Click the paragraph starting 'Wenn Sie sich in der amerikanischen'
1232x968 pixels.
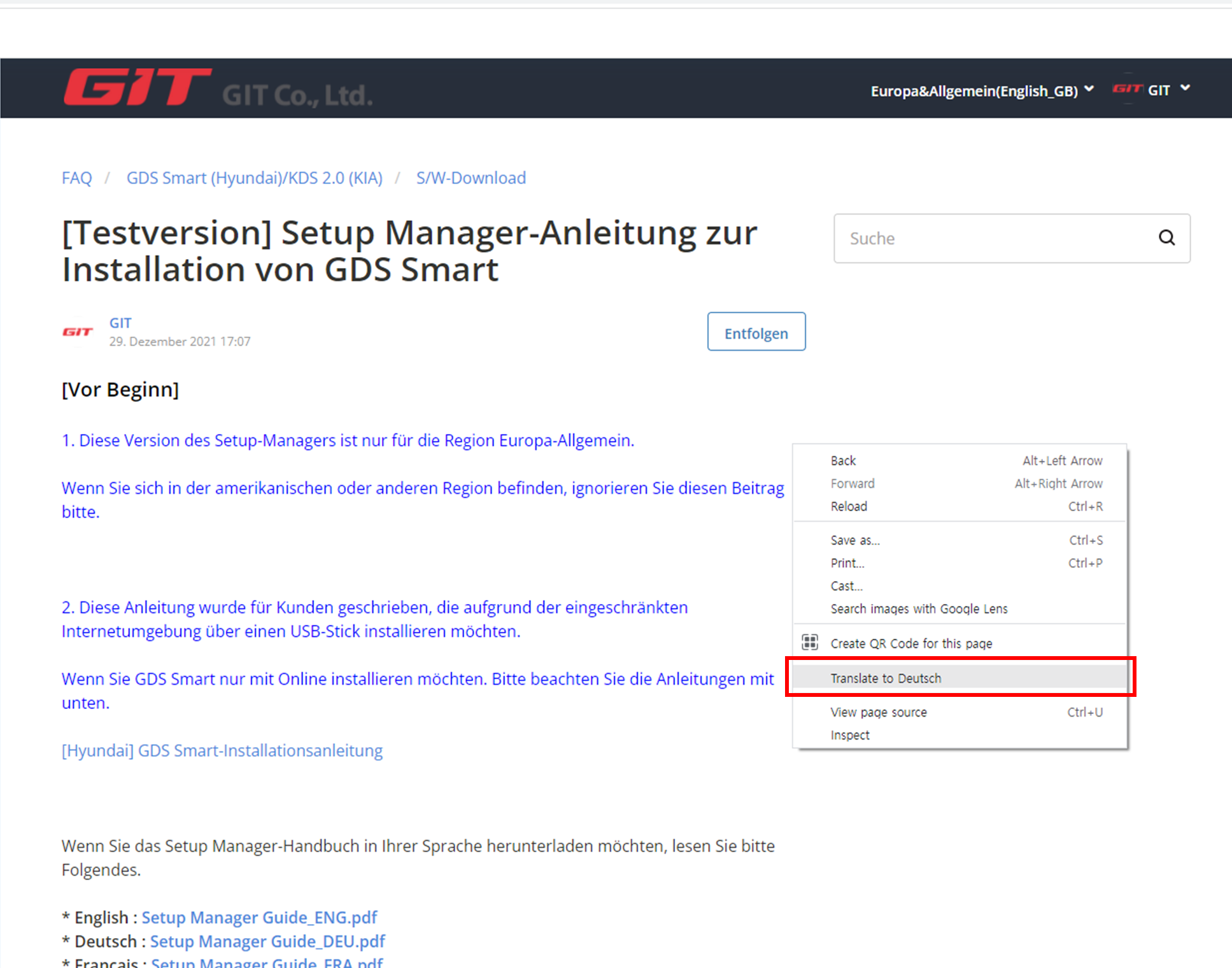(423, 500)
